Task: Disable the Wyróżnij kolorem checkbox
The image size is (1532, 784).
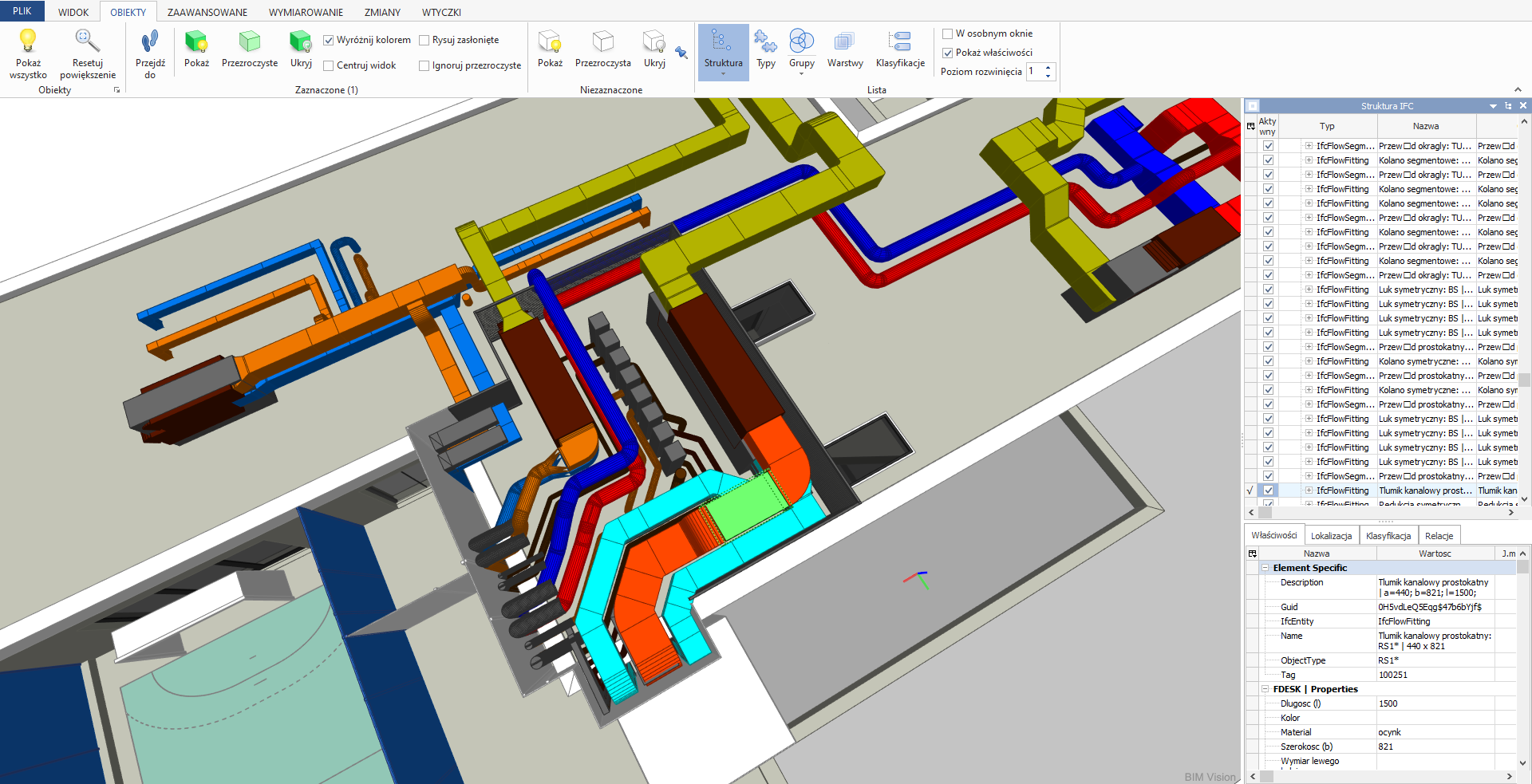Action: point(329,40)
